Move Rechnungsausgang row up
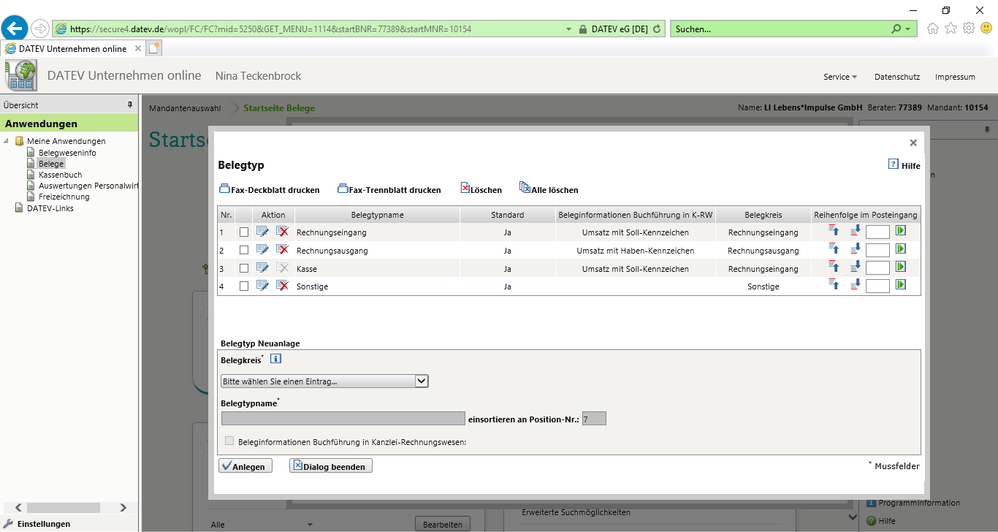The width and height of the screenshot is (998, 532). 834,249
